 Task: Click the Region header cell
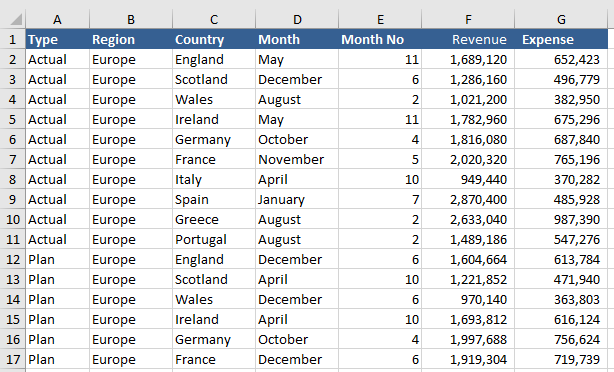pos(131,39)
